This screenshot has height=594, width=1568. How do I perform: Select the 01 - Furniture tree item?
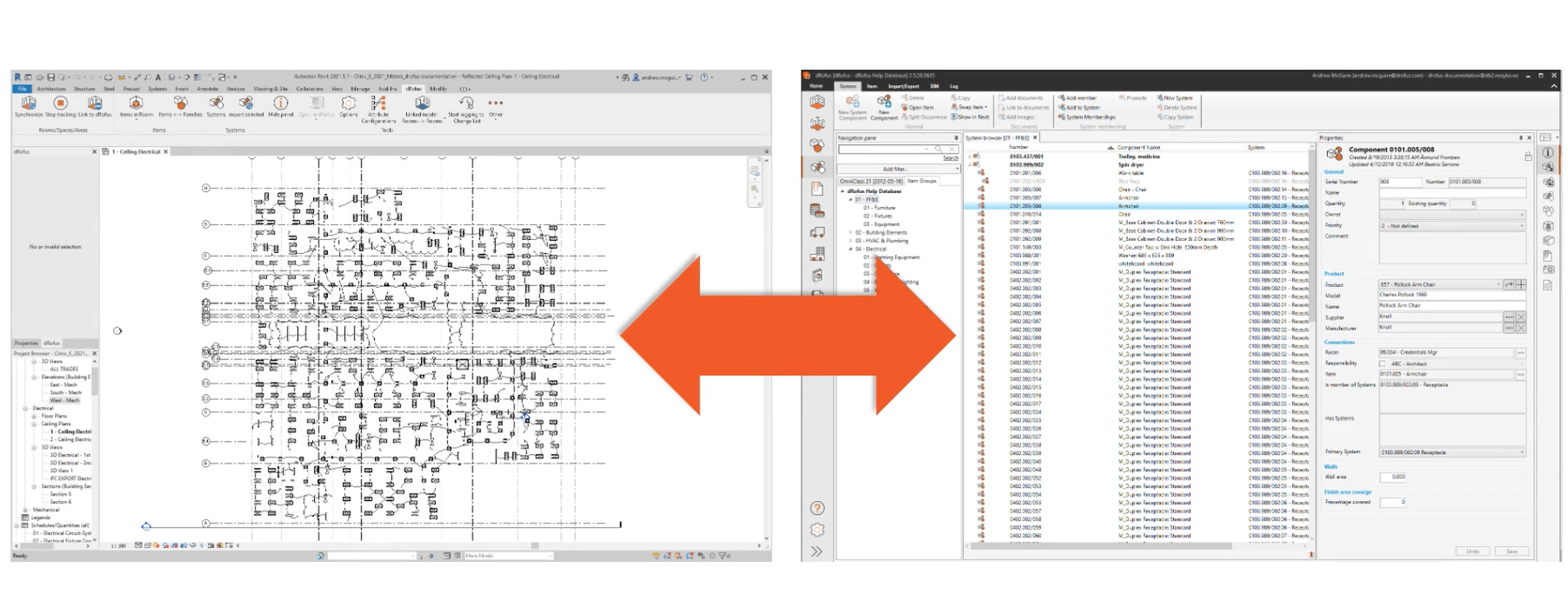click(x=879, y=208)
